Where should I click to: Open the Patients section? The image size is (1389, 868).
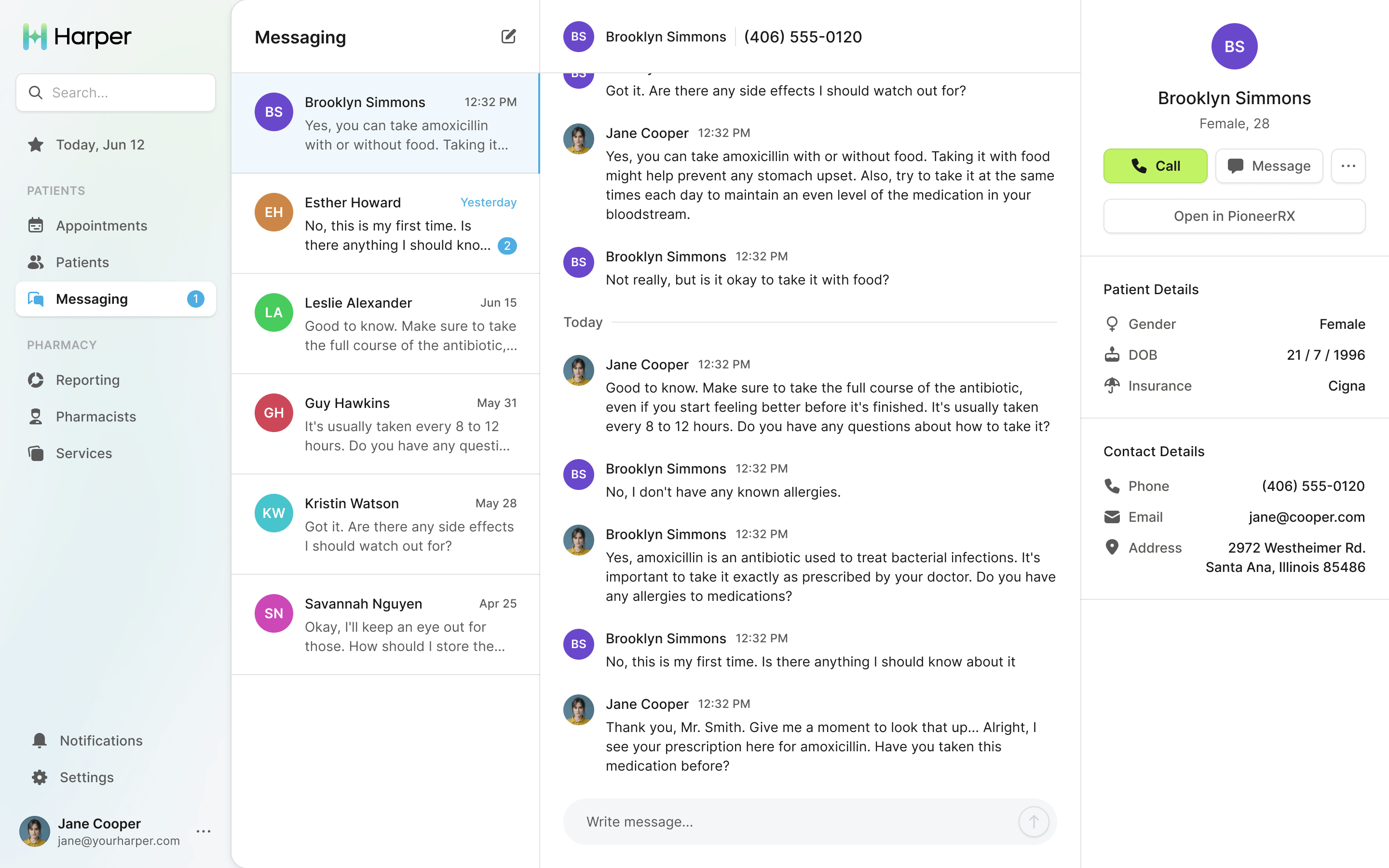click(82, 262)
